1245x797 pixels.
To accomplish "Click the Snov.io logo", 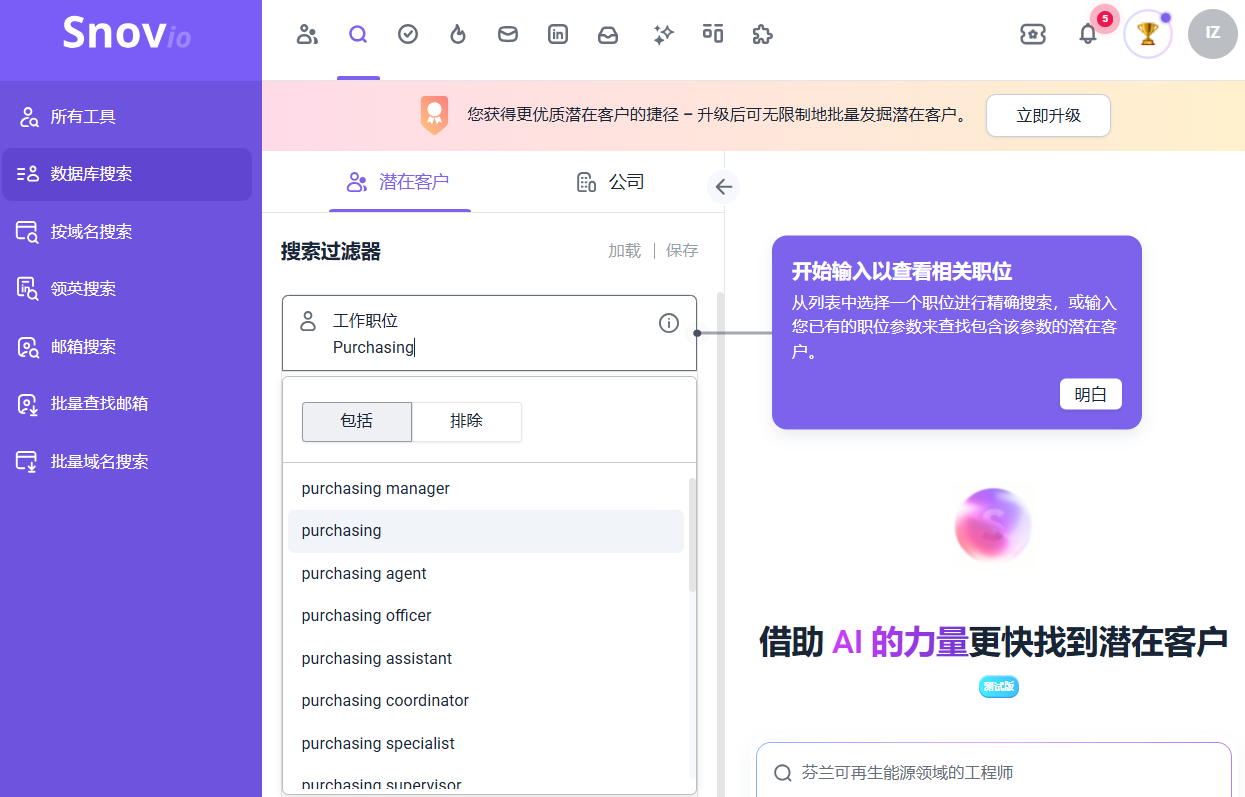I will pos(126,36).
